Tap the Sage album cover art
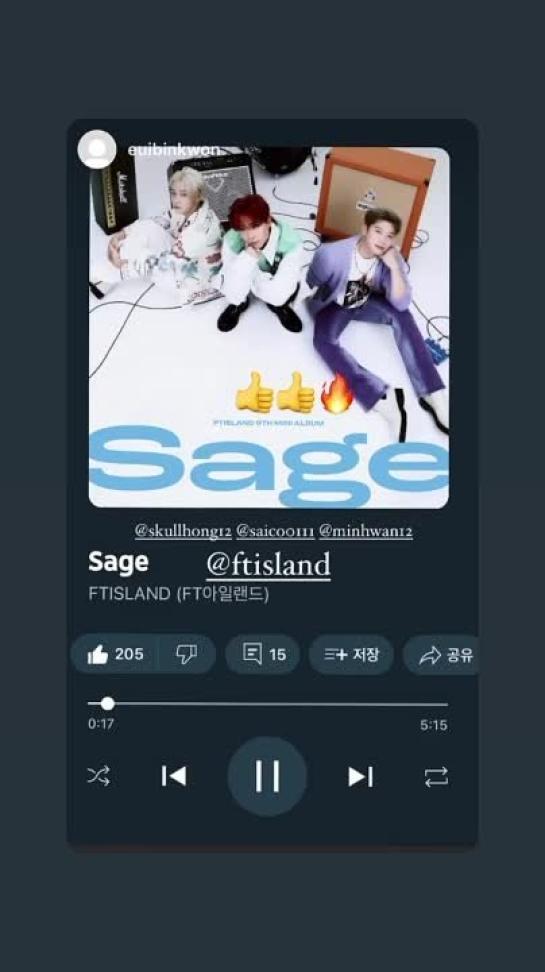The image size is (545, 972). (268, 327)
